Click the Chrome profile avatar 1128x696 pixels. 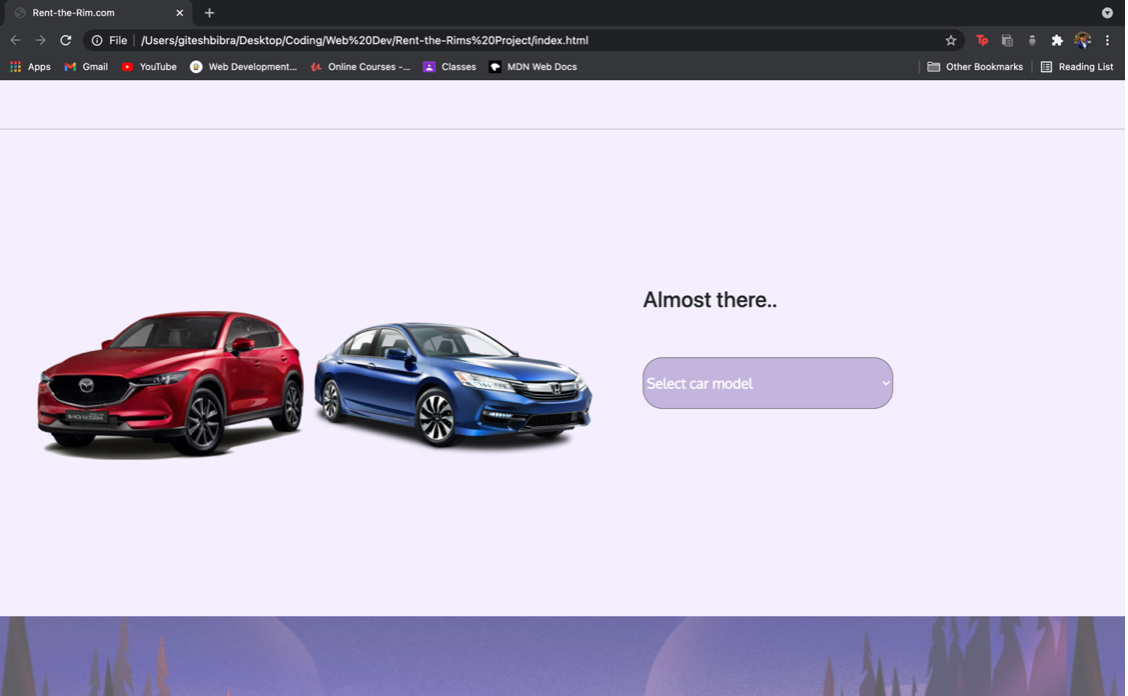click(x=1082, y=40)
